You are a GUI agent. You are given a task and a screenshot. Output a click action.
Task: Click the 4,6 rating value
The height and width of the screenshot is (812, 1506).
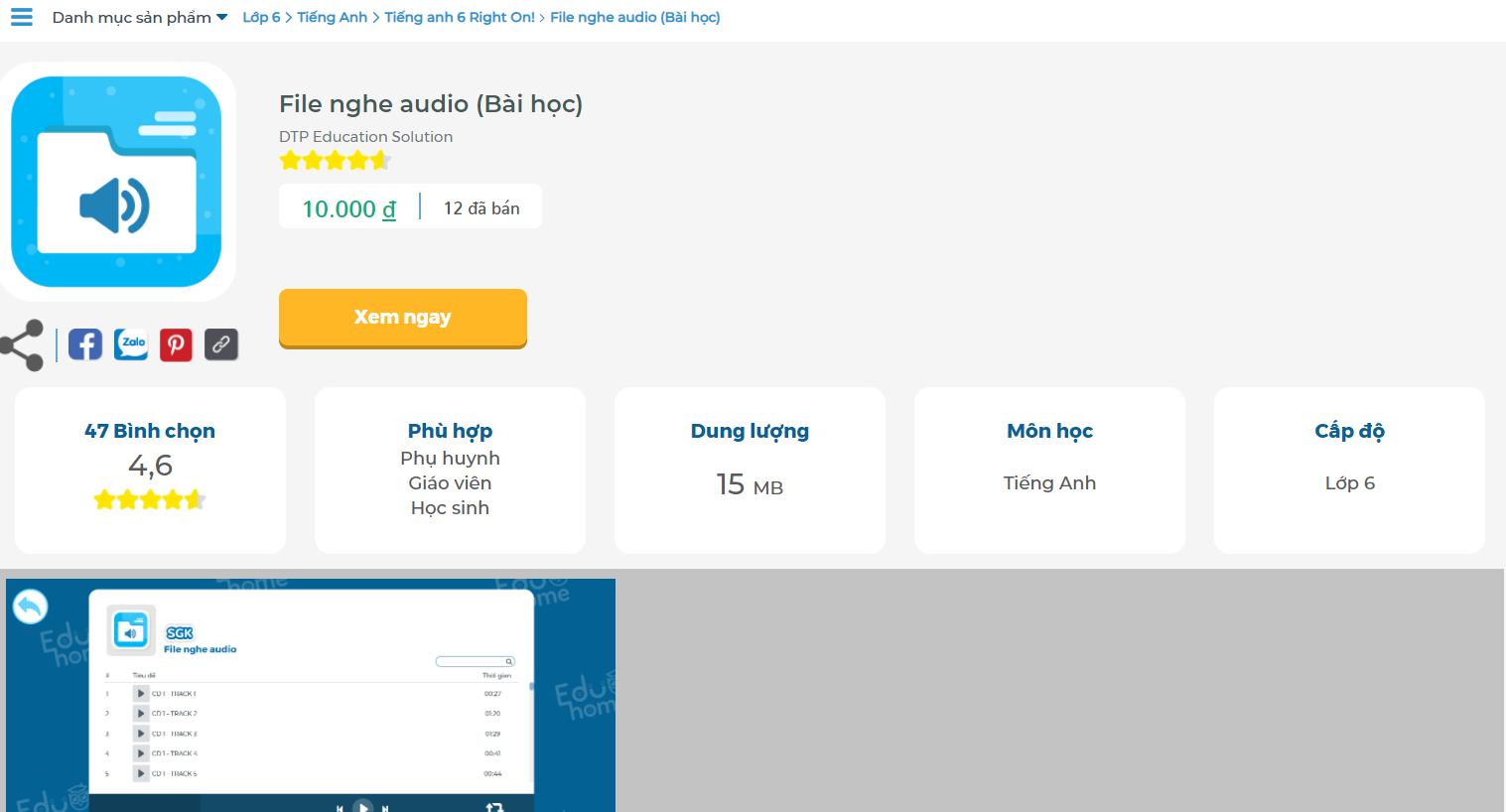150,465
